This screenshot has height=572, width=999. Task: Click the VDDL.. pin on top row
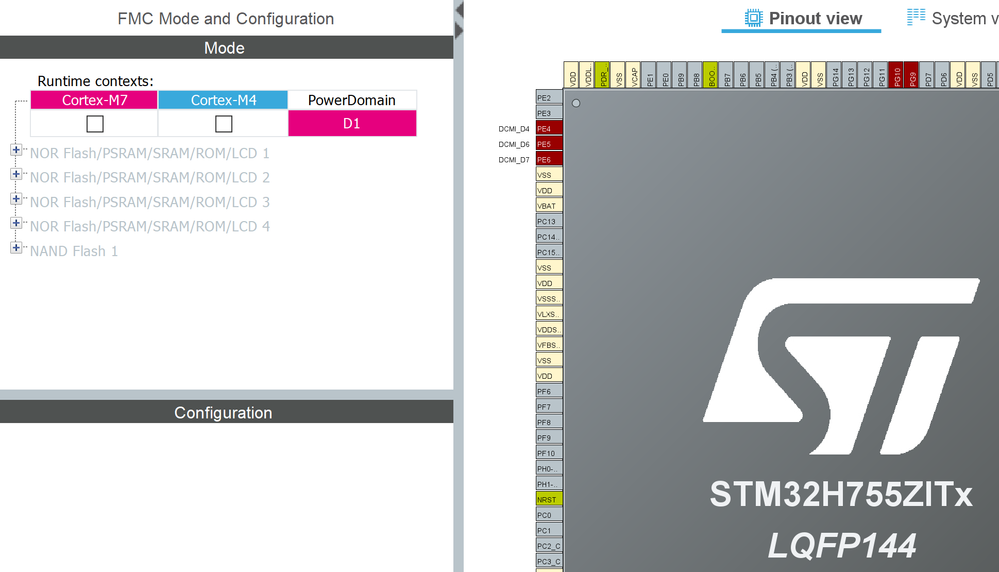(587, 75)
